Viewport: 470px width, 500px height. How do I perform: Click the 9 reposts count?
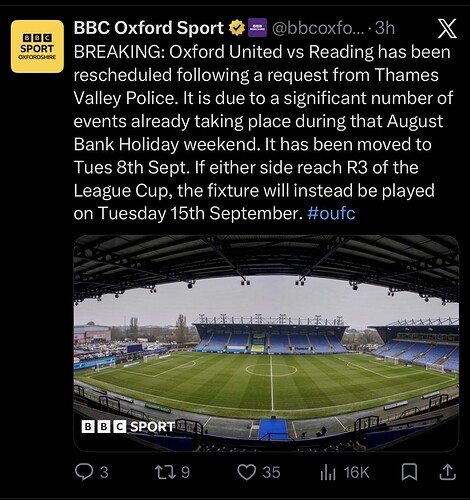pyautogui.click(x=185, y=472)
